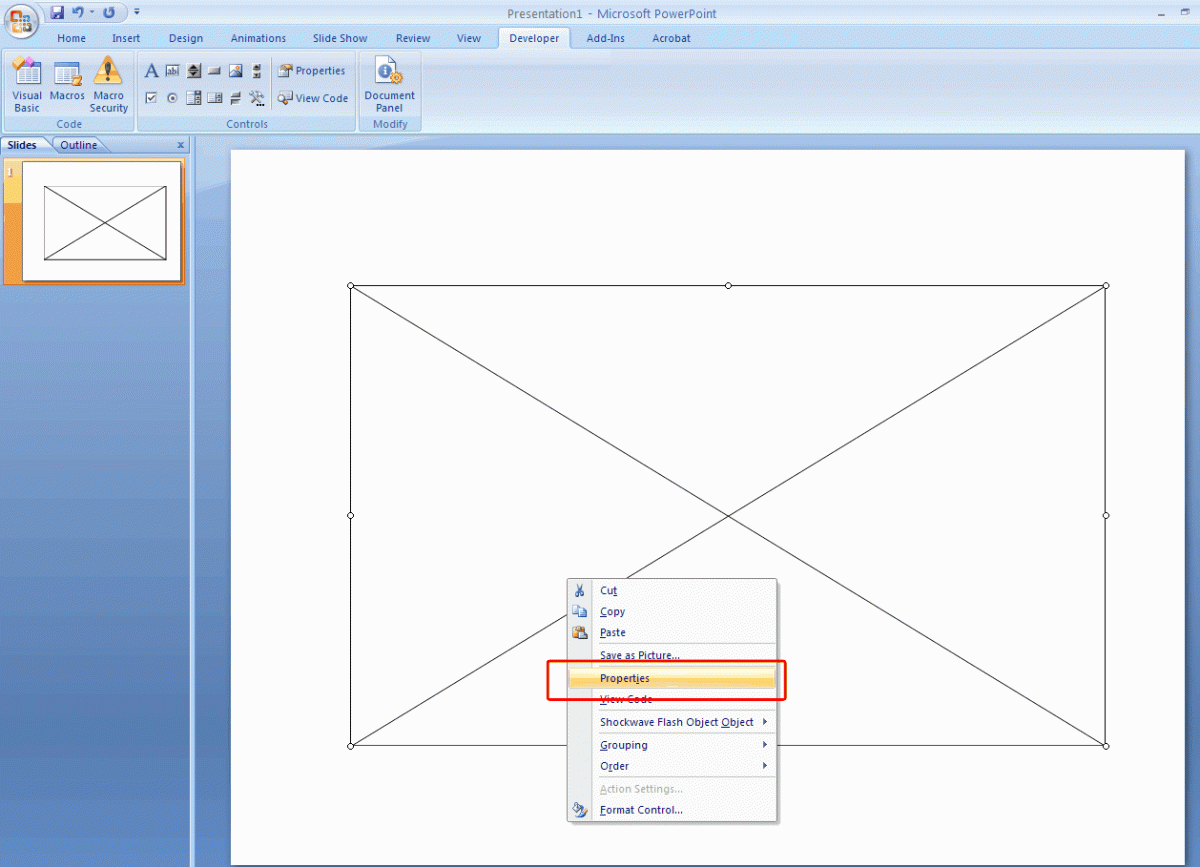This screenshot has height=867, width=1200.
Task: Add a Spin Button control
Action: [193, 70]
